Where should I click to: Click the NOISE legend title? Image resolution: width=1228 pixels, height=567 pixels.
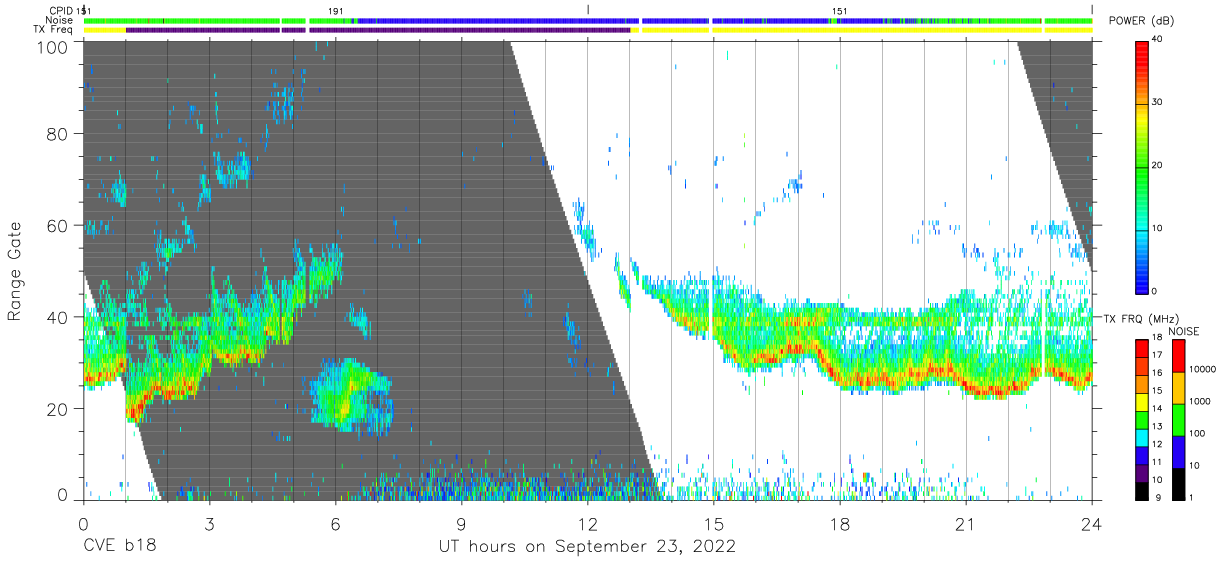click(1184, 331)
